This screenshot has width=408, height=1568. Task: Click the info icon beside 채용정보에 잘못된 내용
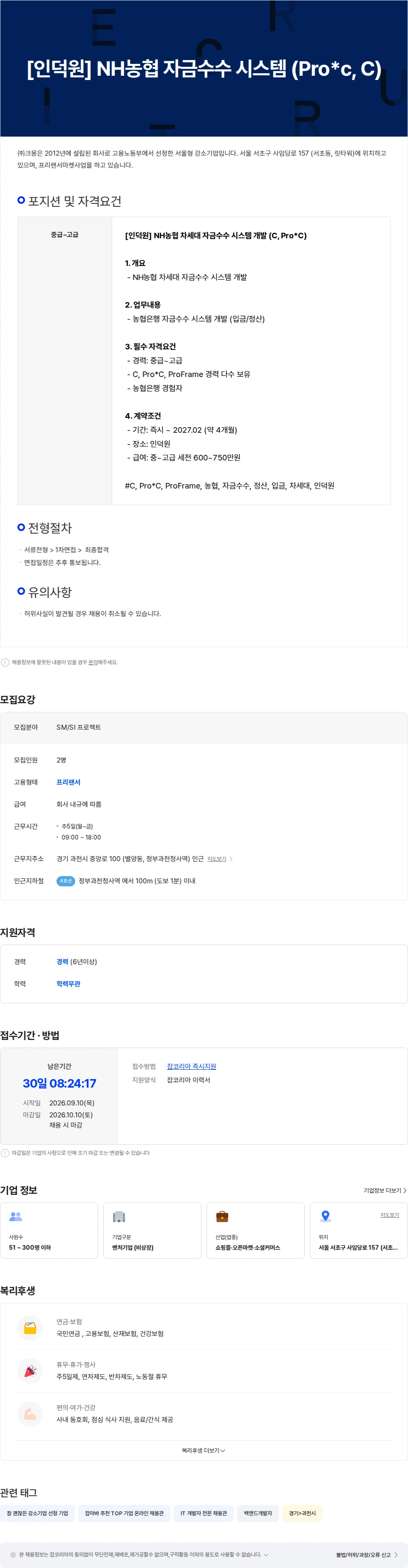[x=5, y=662]
